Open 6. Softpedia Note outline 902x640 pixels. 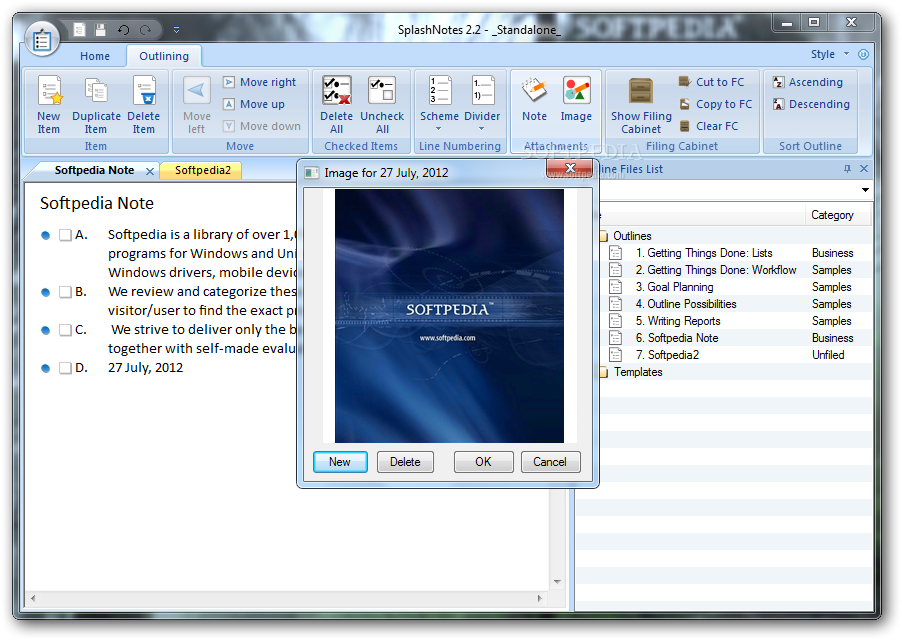(x=677, y=338)
